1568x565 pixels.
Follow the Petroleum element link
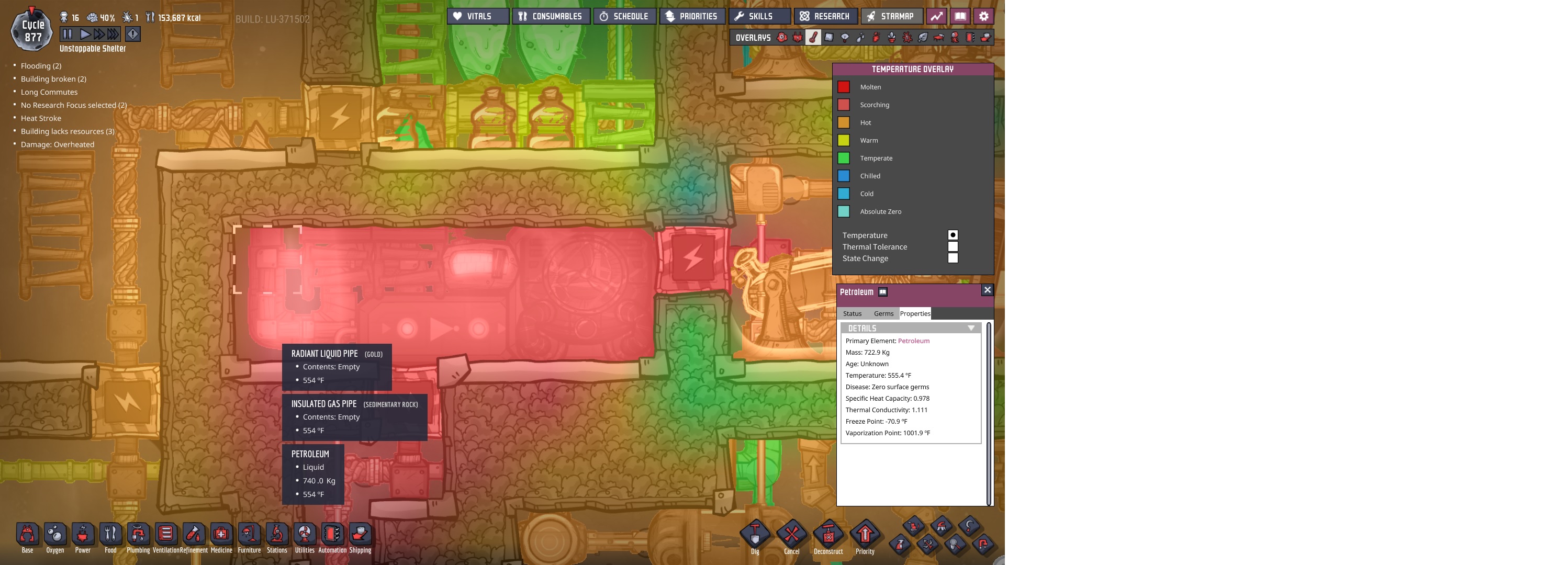click(x=913, y=341)
